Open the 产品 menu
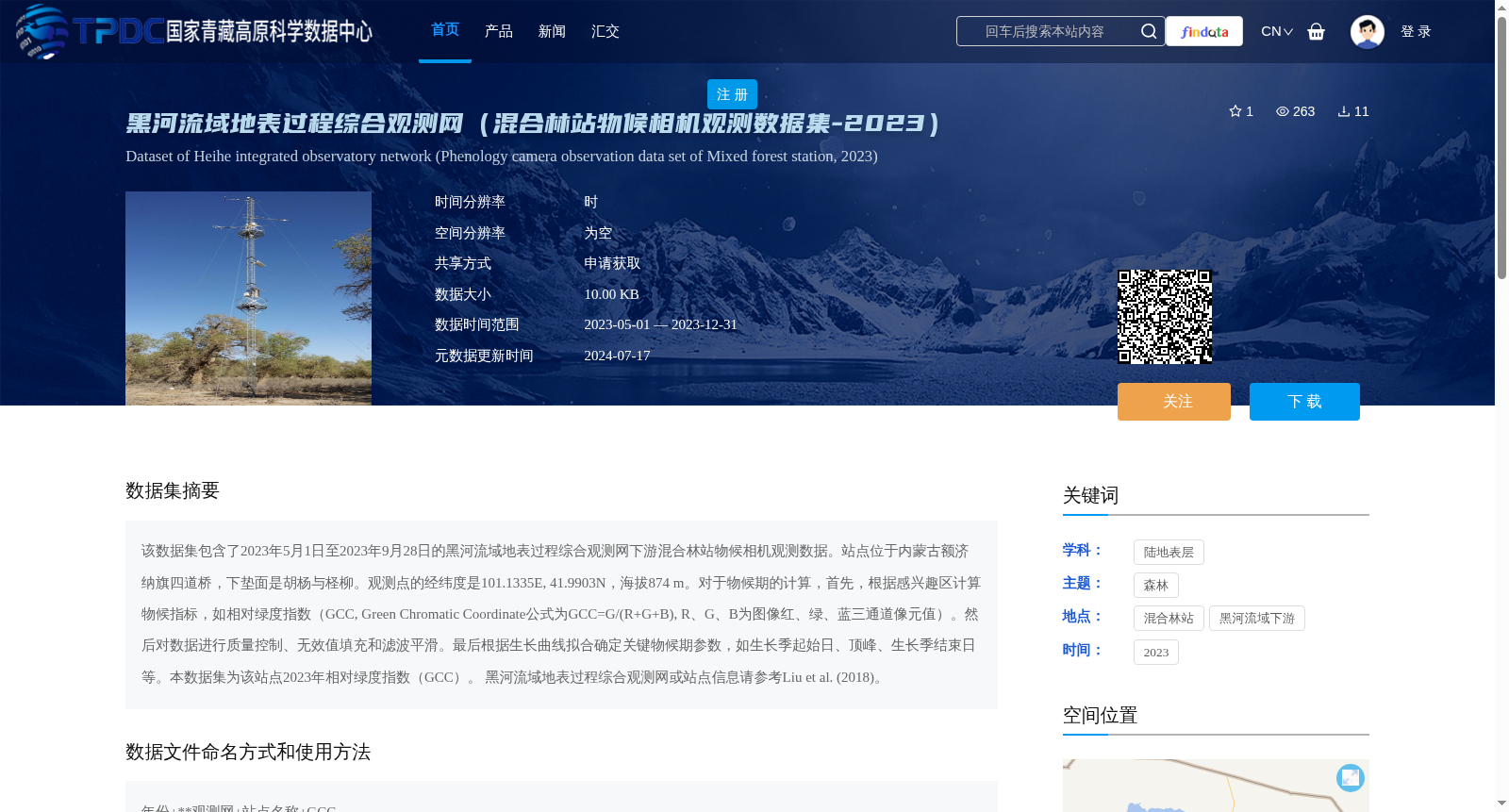Screen dimensions: 1509x812 click(x=499, y=31)
